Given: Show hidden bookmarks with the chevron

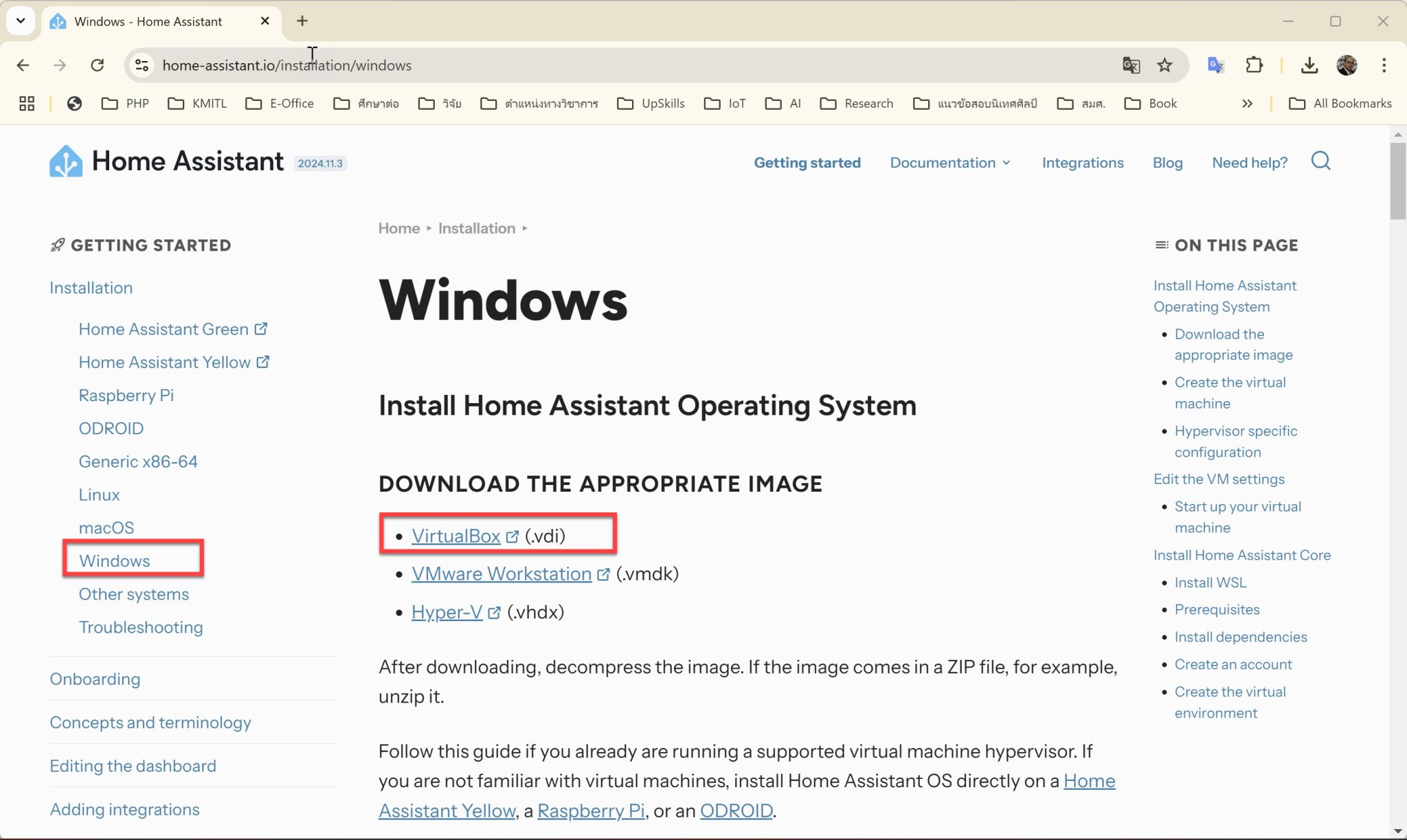Looking at the screenshot, I should 1248,103.
